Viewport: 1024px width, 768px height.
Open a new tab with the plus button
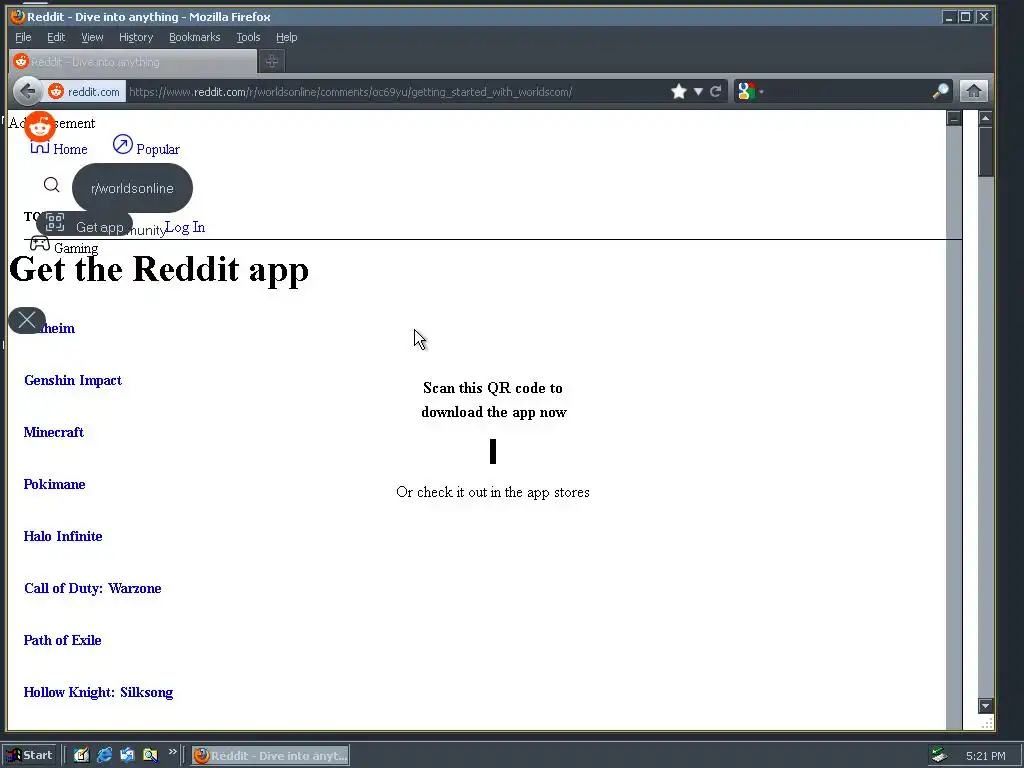(272, 61)
